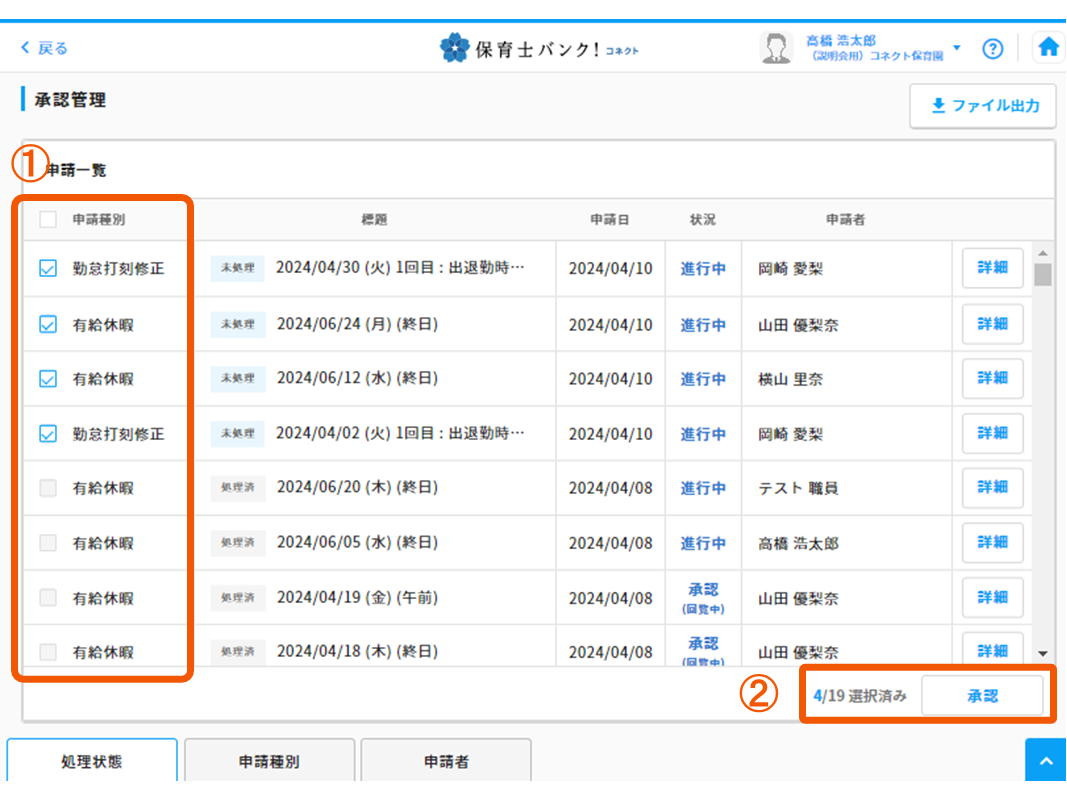Click the home icon in header
1067x800 pixels.
1048,48
